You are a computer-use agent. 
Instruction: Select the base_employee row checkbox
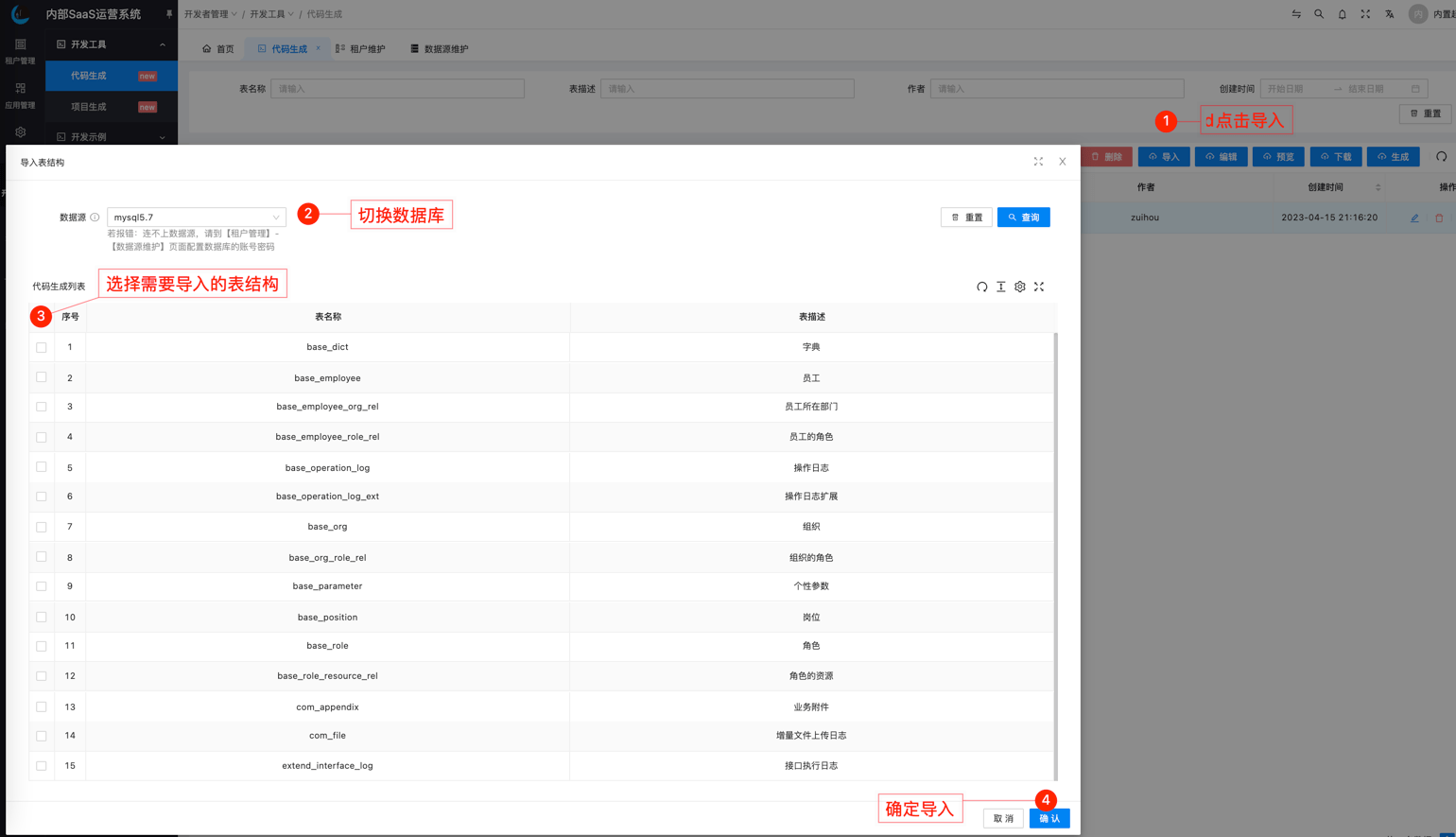point(42,377)
